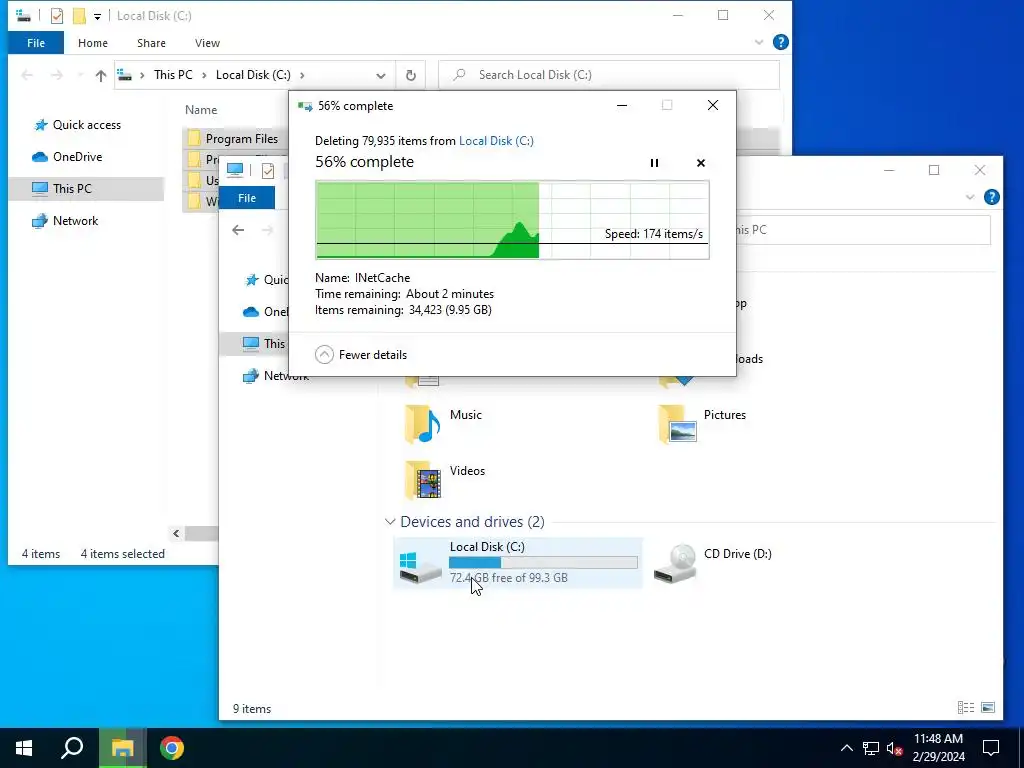Show hidden system tray icons

coord(846,748)
